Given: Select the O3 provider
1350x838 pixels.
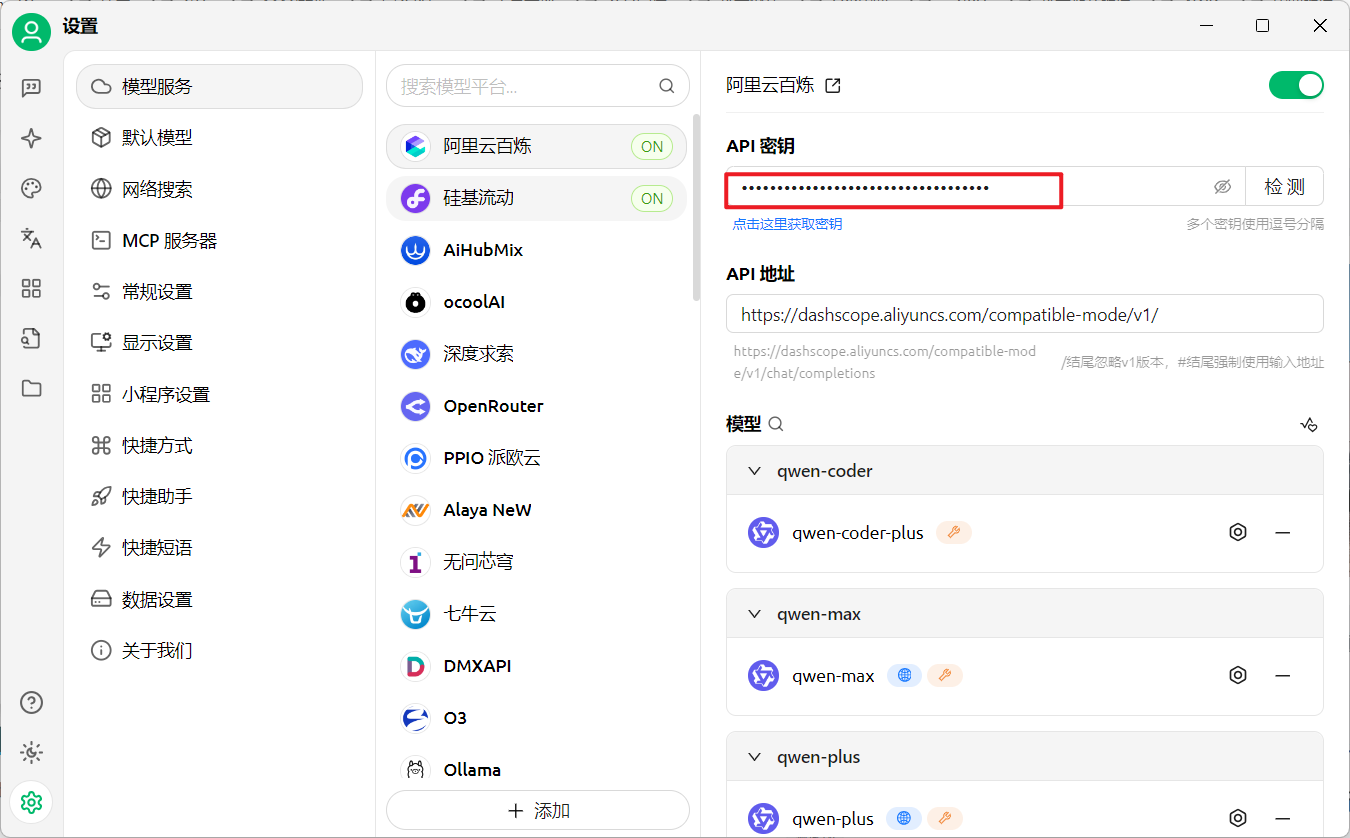Looking at the screenshot, I should (x=536, y=718).
